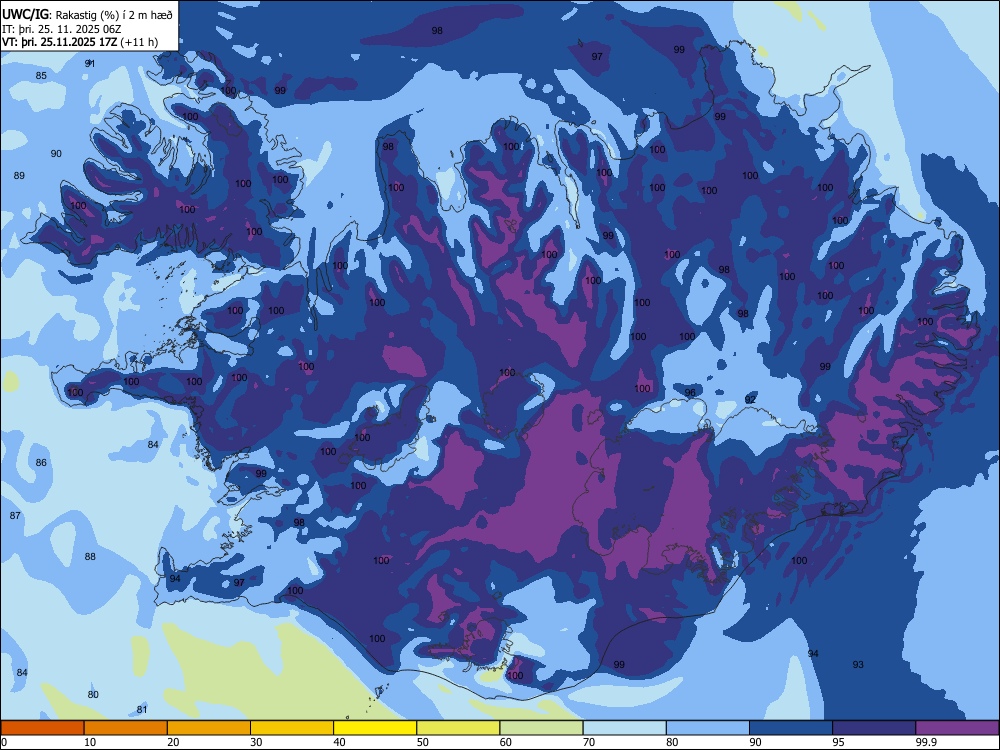This screenshot has height=750, width=1000.
Task: Click the purple legend swatch above 99.9
Action: tap(957, 728)
